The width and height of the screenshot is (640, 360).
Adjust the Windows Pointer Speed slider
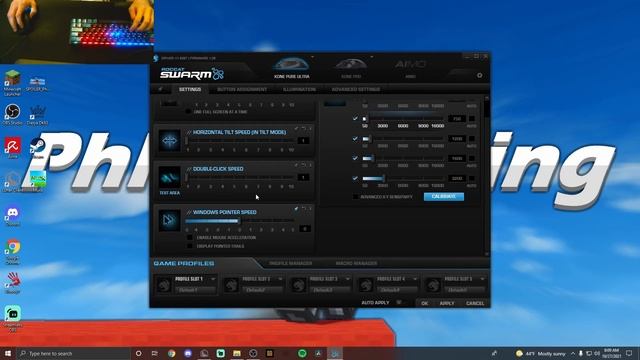point(240,221)
